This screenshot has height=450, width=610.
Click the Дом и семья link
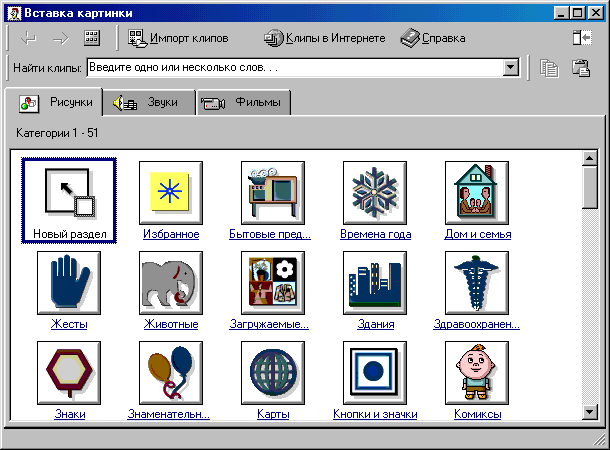[478, 234]
